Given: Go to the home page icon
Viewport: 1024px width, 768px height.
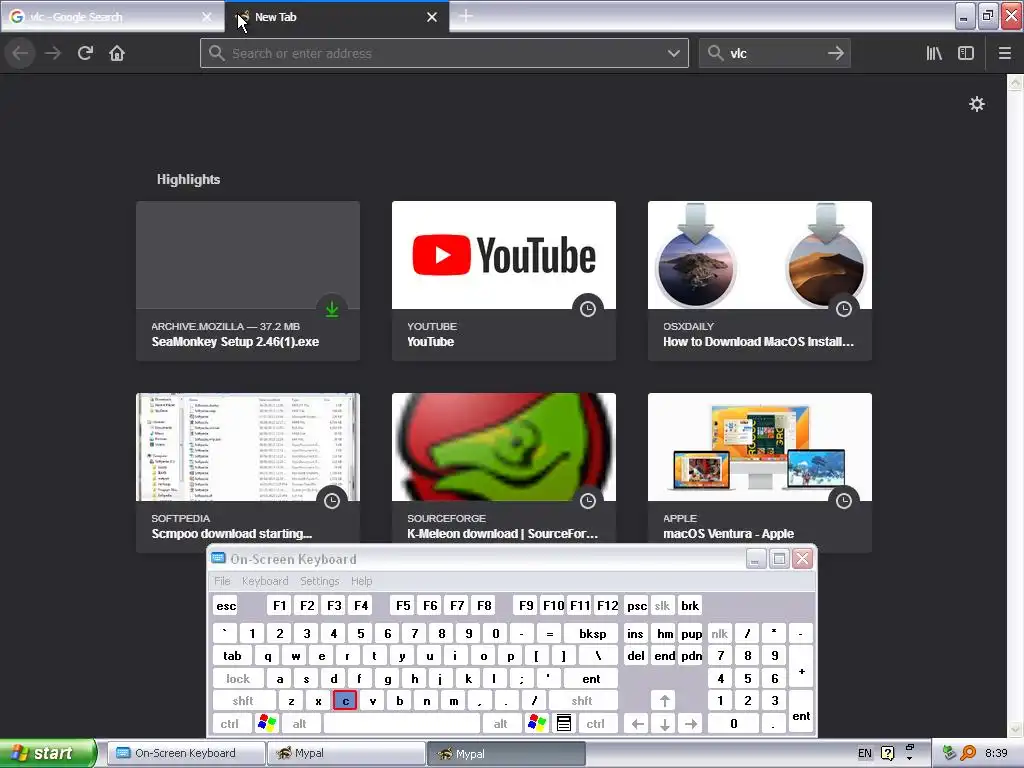Looking at the screenshot, I should click(117, 53).
